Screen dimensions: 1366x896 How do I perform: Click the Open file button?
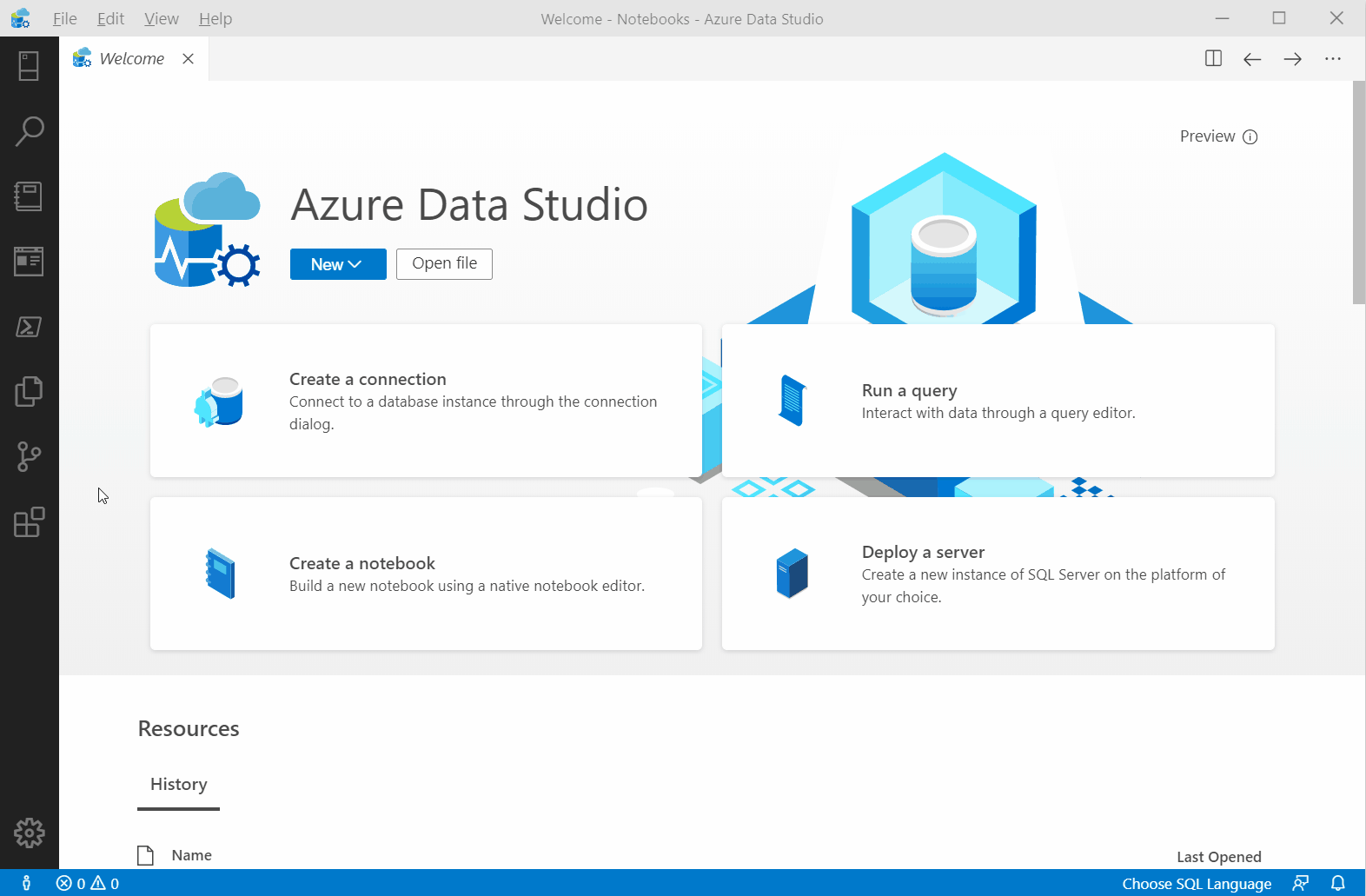(444, 264)
